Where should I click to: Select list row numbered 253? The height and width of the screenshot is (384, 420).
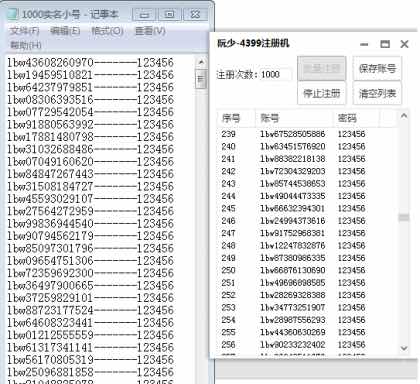pos(307,307)
